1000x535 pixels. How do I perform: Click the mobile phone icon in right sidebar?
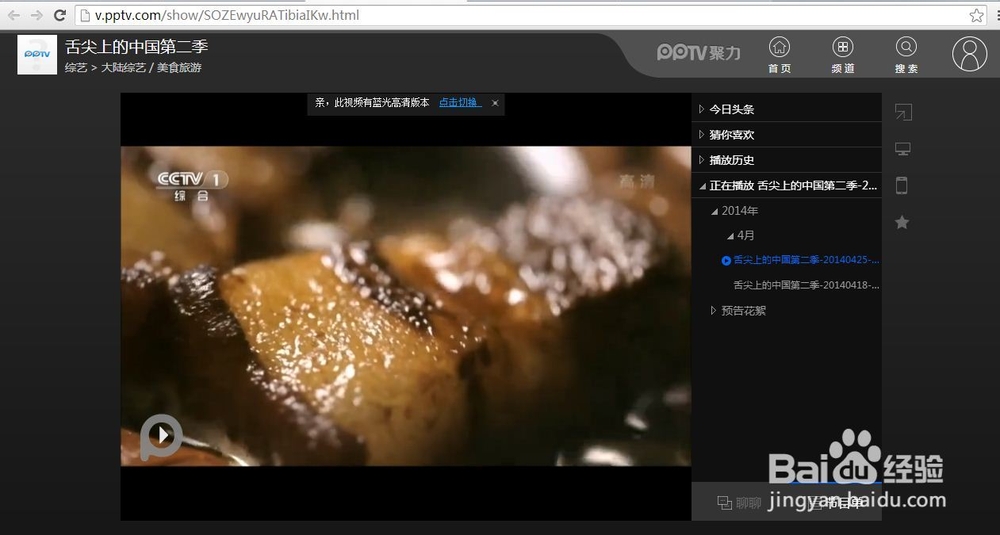[x=902, y=186]
